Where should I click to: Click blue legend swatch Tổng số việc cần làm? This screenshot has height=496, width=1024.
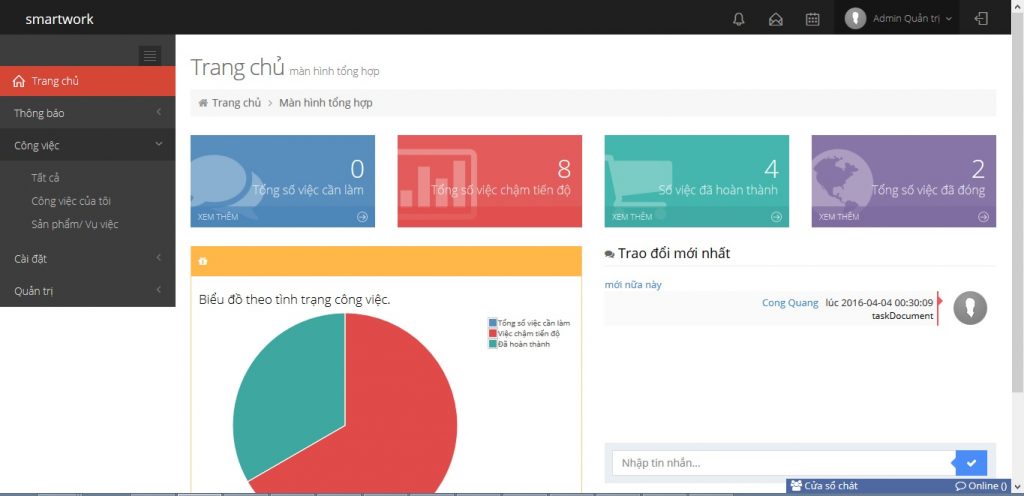pyautogui.click(x=492, y=322)
